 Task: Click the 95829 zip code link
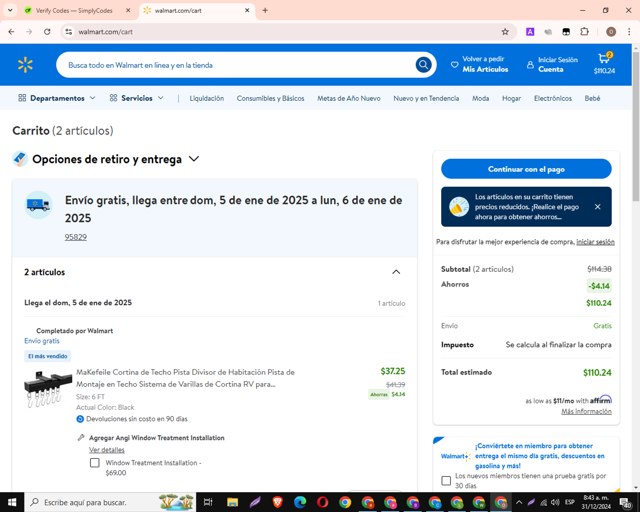click(x=76, y=237)
